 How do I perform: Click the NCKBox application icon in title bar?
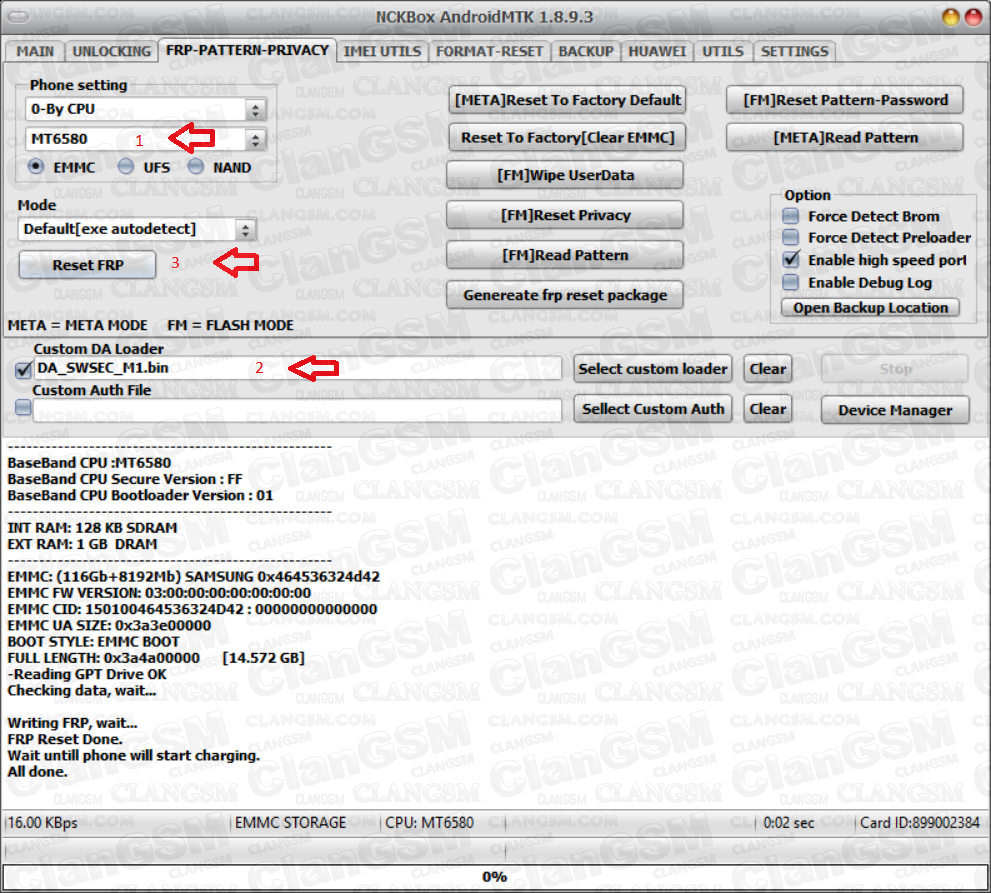coord(18,14)
